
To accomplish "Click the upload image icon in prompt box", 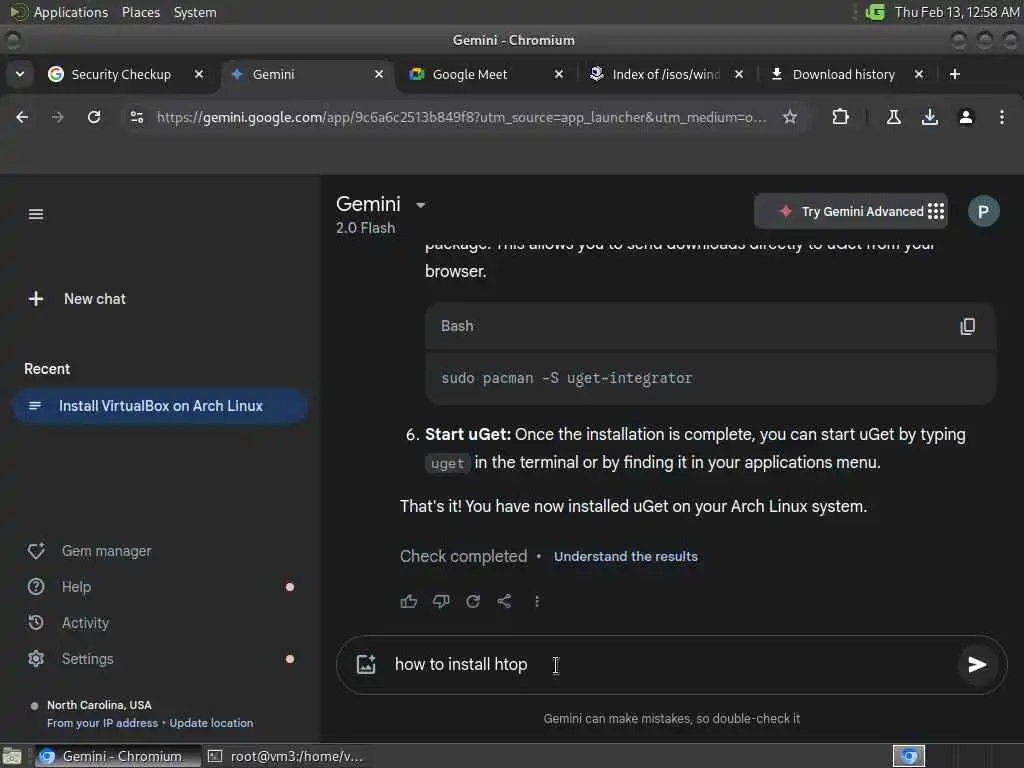I will (x=366, y=664).
